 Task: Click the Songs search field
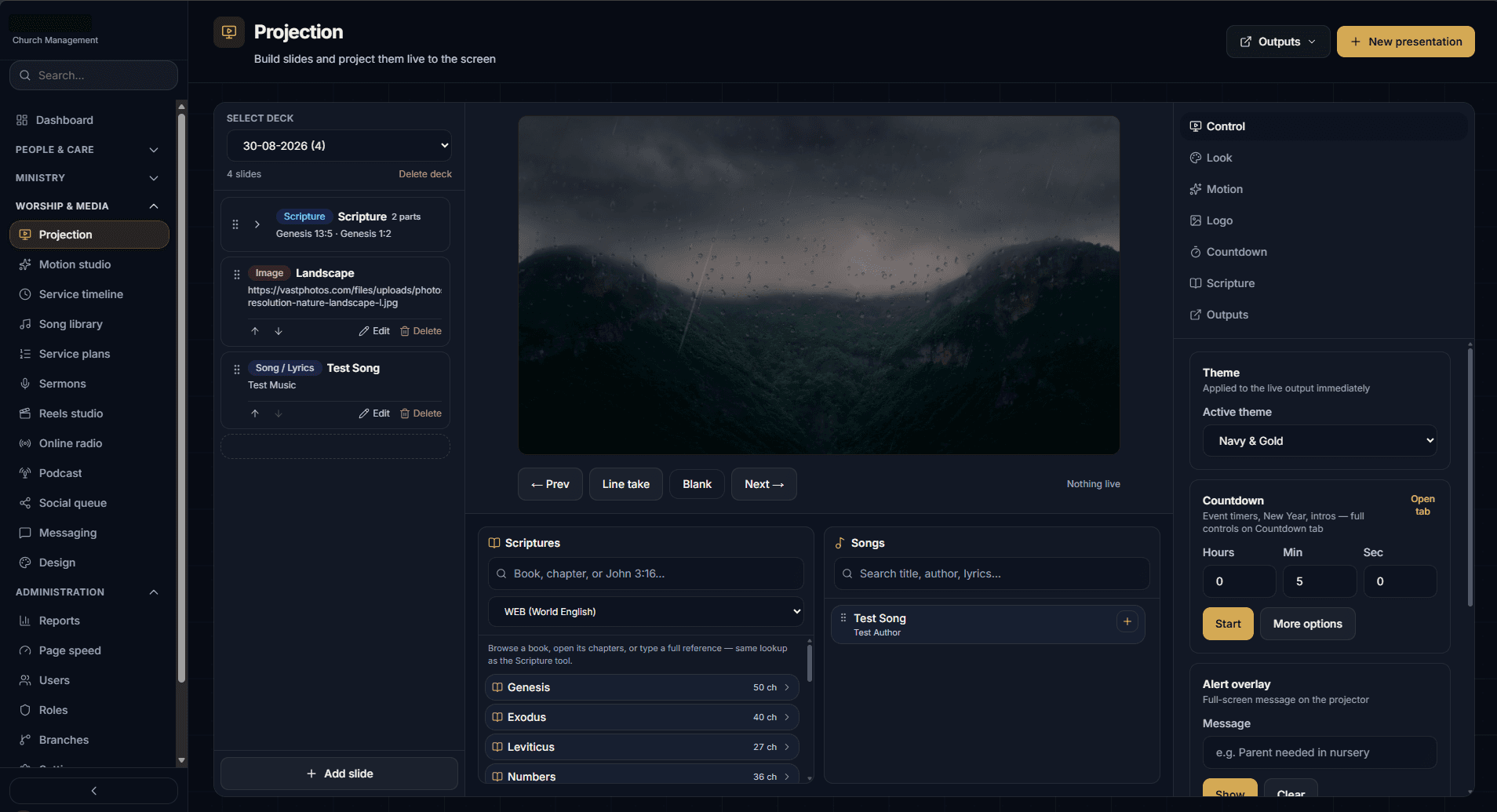(x=992, y=573)
